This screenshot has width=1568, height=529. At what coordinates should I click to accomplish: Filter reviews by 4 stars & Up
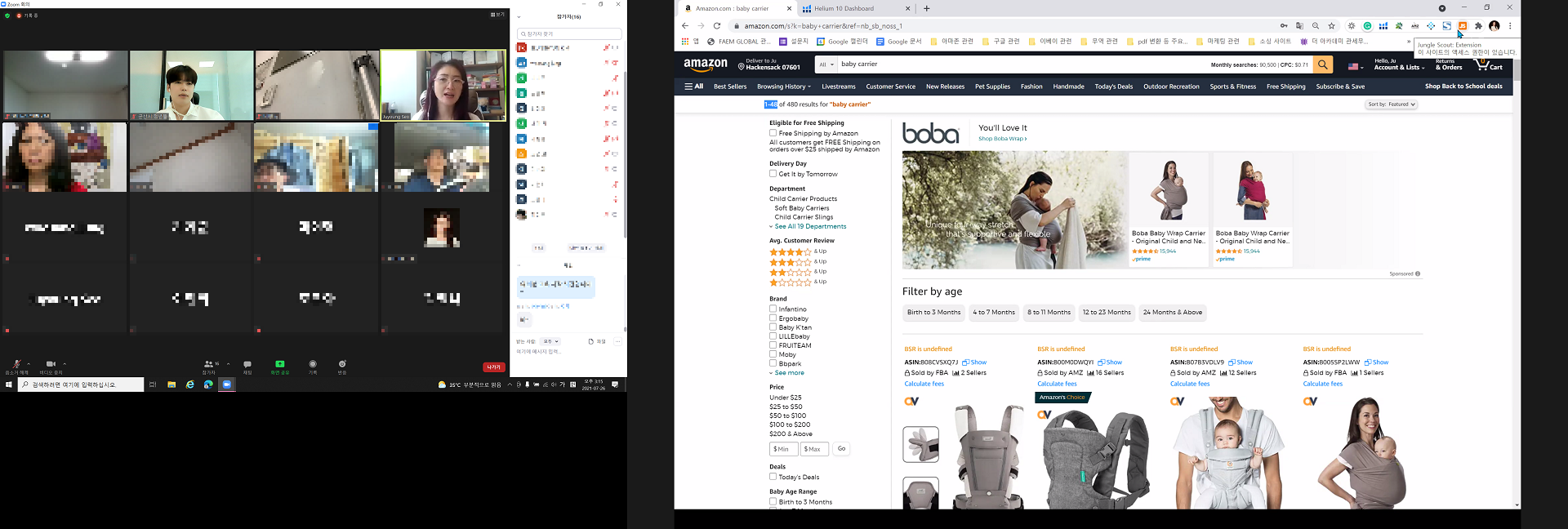click(x=798, y=252)
